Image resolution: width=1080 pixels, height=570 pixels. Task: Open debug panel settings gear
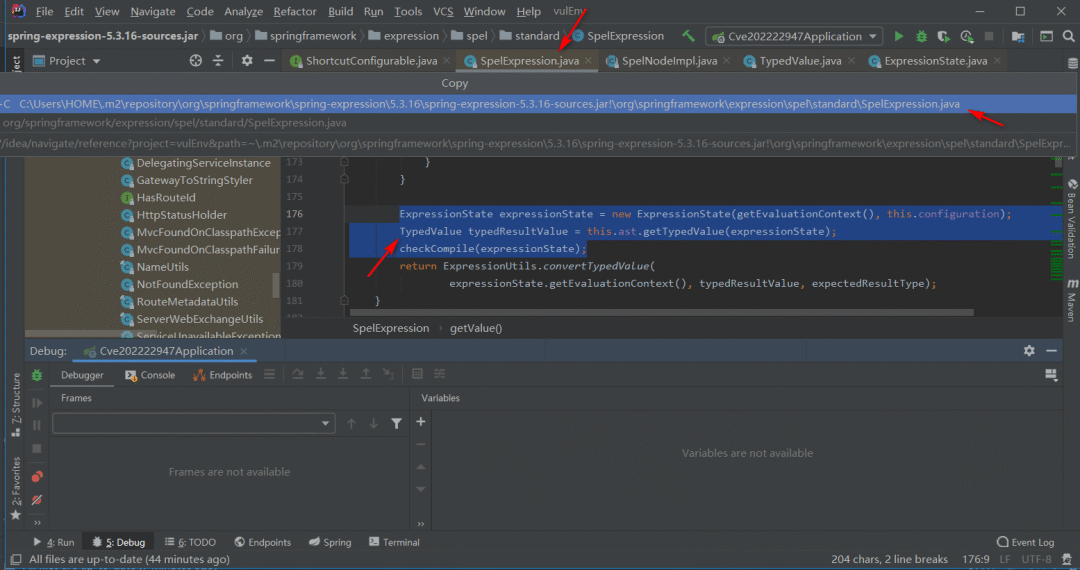pos(1029,350)
